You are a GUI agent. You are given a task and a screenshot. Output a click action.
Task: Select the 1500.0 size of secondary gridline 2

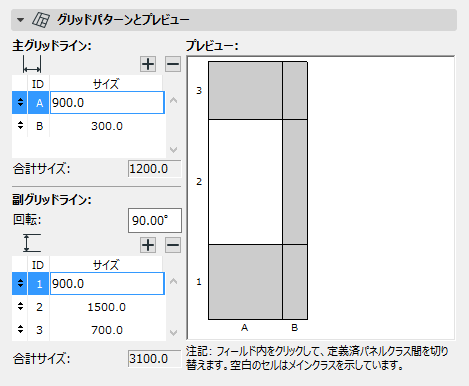107,307
